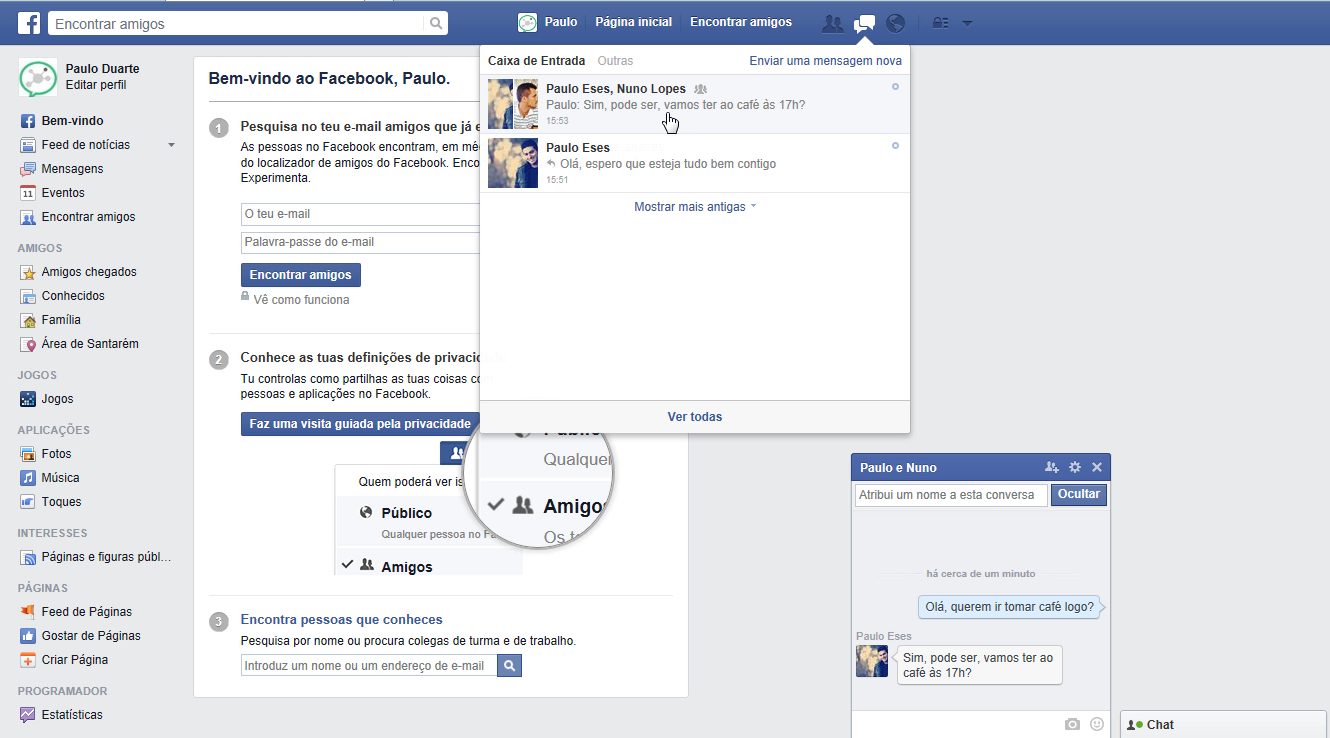The width and height of the screenshot is (1330, 738).
Task: Open Área de Santarém list
Action: [x=90, y=344]
